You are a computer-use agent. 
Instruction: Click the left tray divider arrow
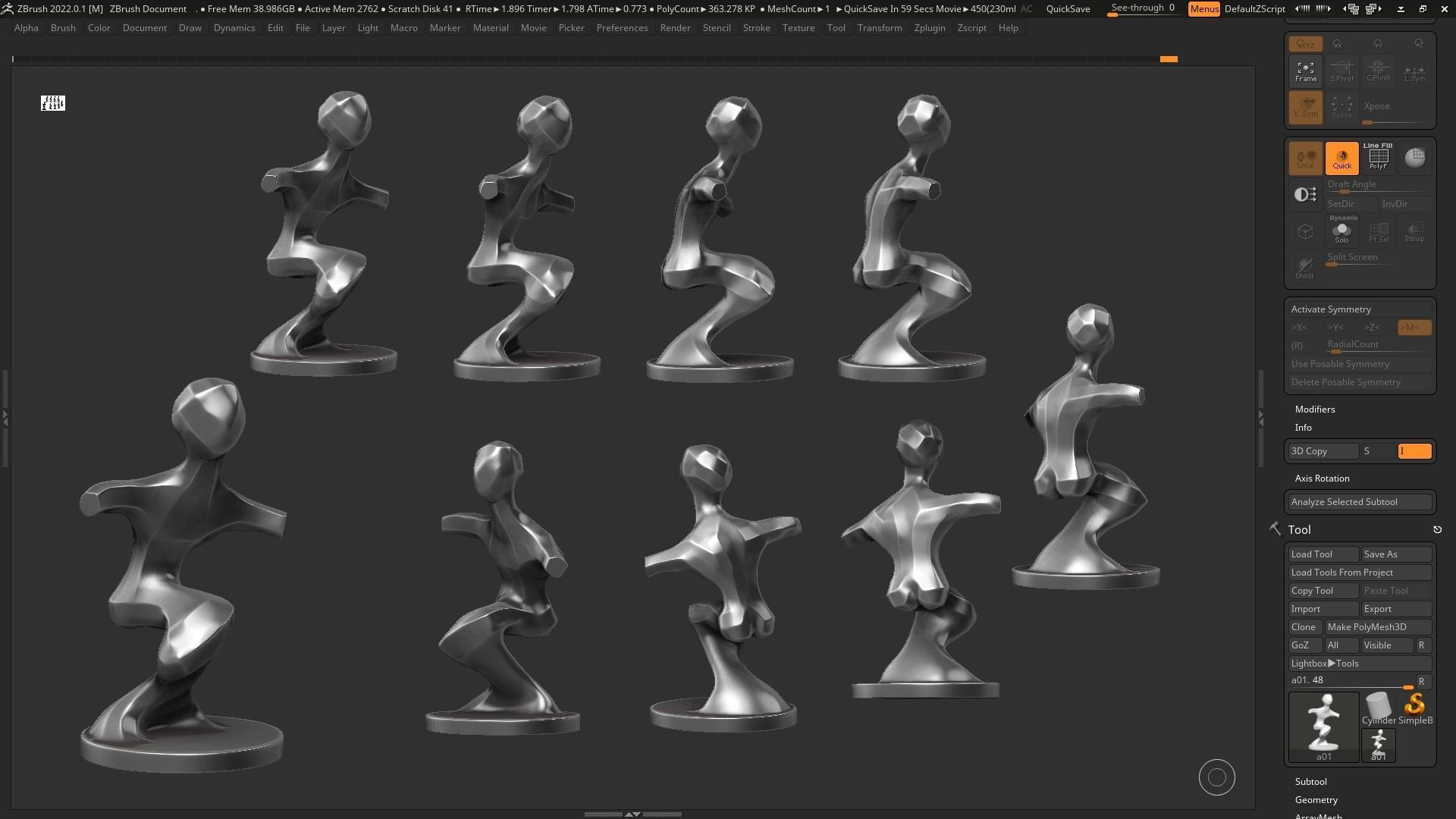[x=5, y=418]
